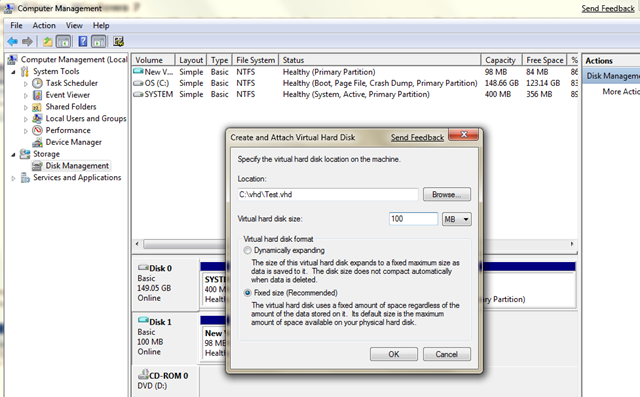Click the volume list scroll left arrow
The height and width of the screenshot is (397, 640).
point(137,244)
